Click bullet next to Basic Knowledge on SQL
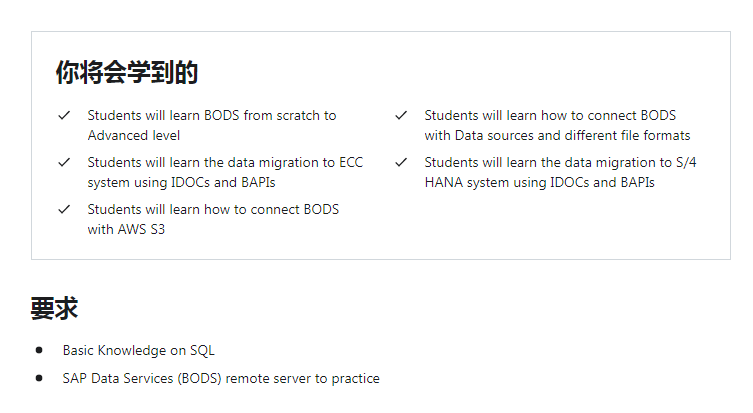This screenshot has width=753, height=413. click(x=39, y=350)
